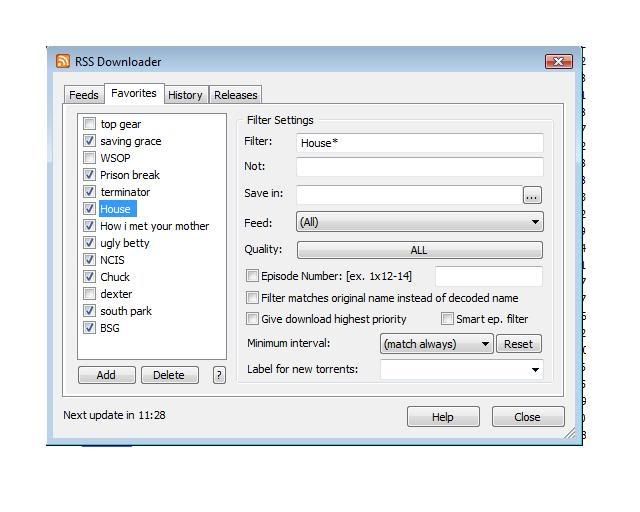Click the RSS feed icon in title bar
640x512 pixels.
64,62
